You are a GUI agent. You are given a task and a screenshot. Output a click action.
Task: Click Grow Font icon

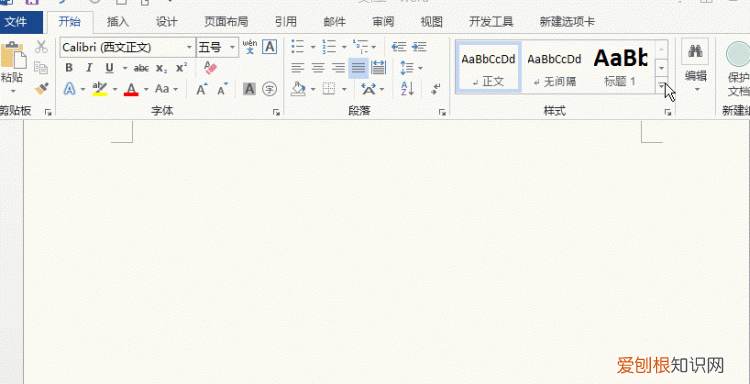coord(202,89)
